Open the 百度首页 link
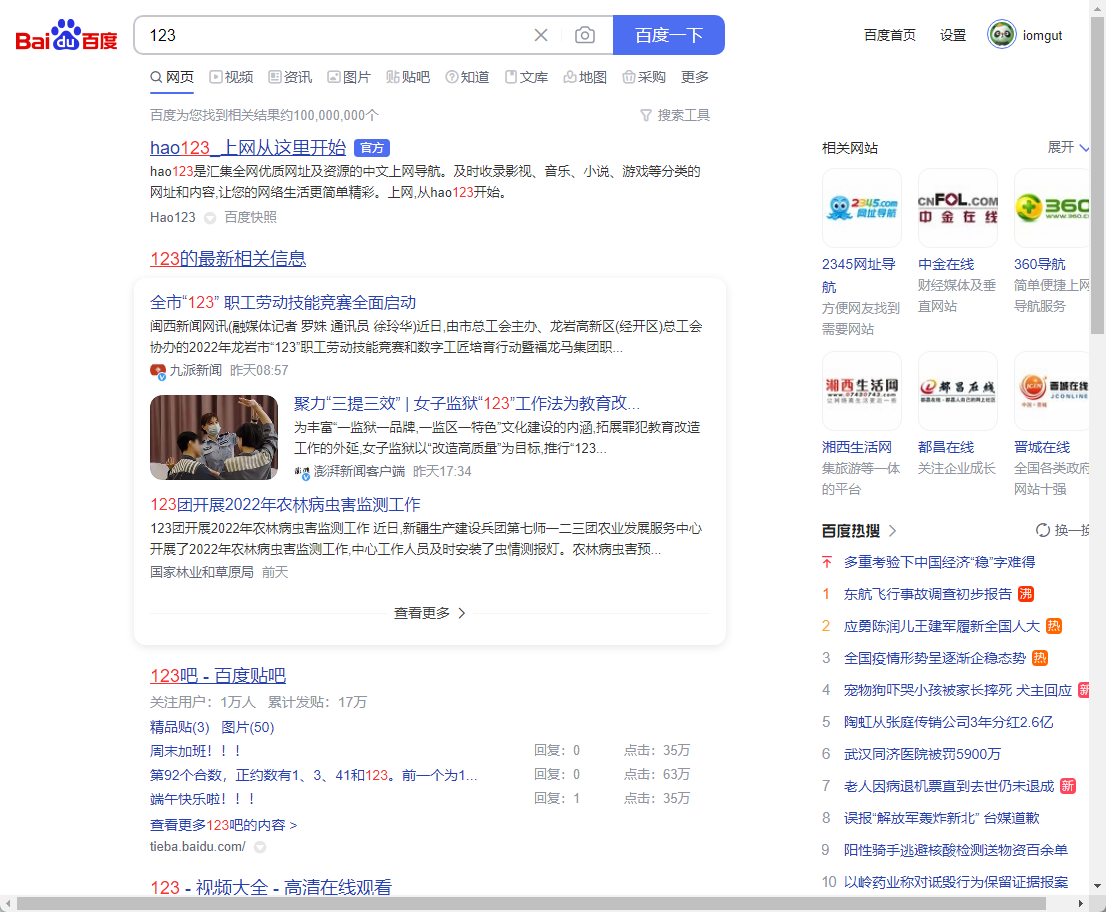 pyautogui.click(x=889, y=35)
